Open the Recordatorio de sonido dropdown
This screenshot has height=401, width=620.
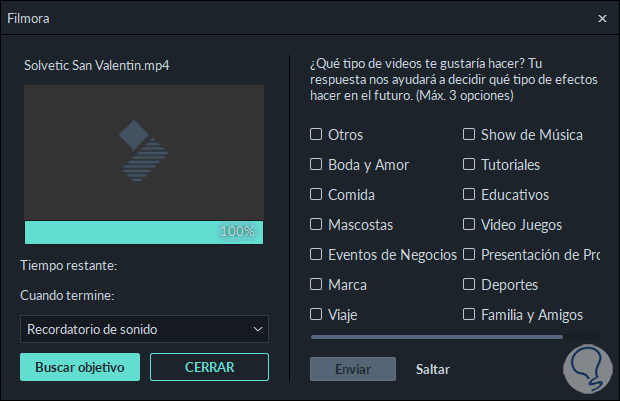click(144, 329)
